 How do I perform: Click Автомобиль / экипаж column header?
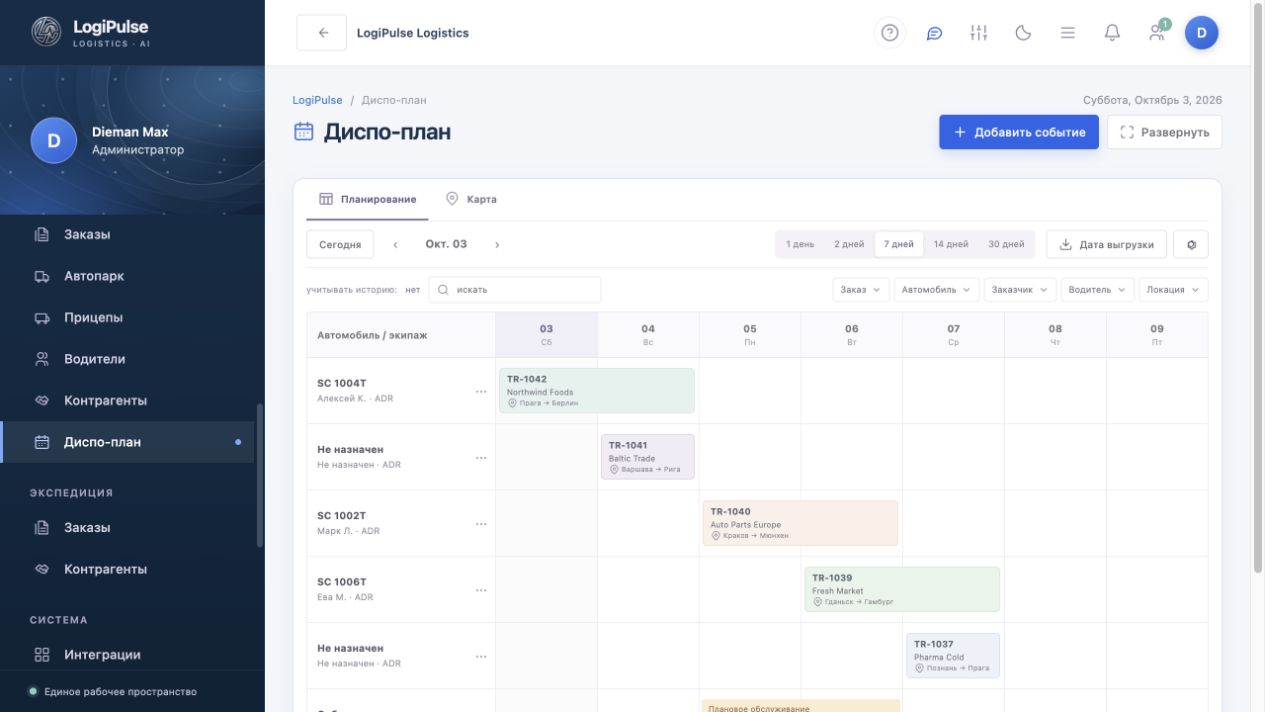pyautogui.click(x=401, y=335)
